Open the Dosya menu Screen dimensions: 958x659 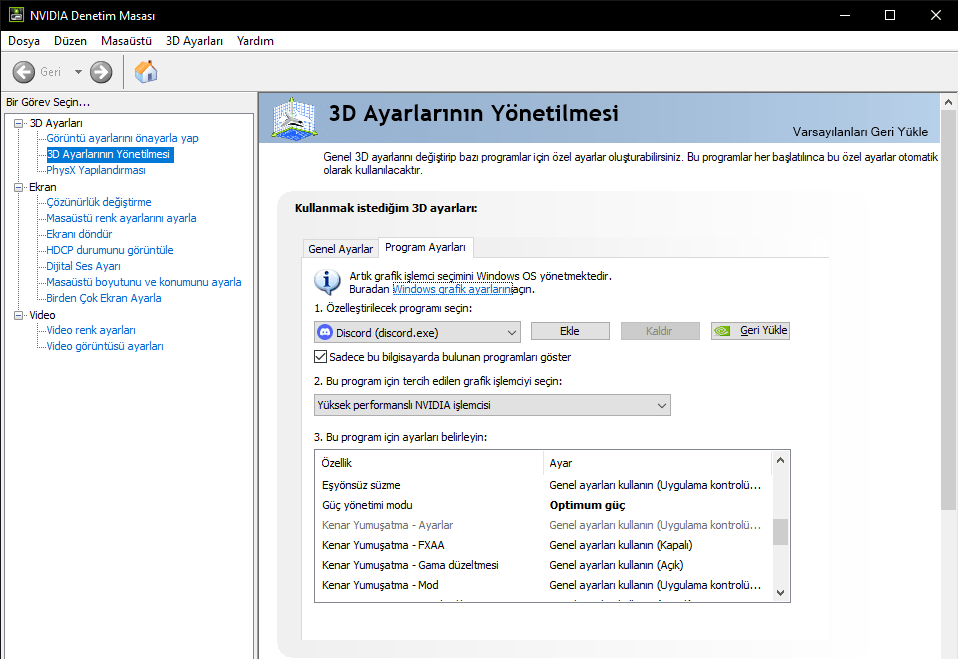(24, 41)
